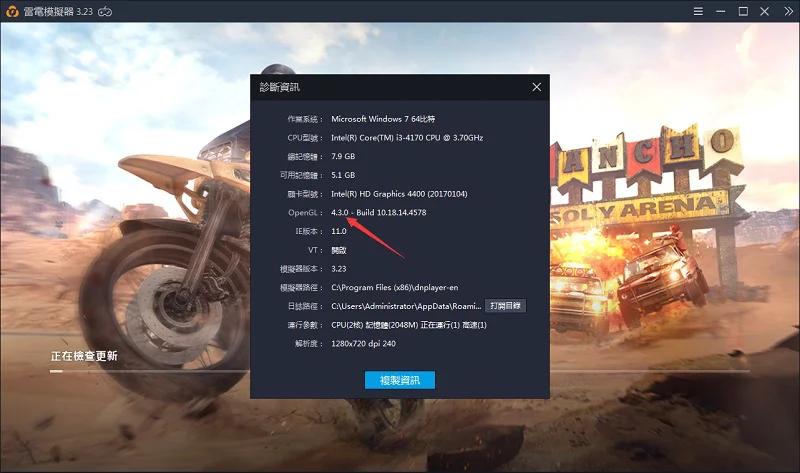Click the log path C:\Users\Administrator\AppData text

tap(406, 306)
